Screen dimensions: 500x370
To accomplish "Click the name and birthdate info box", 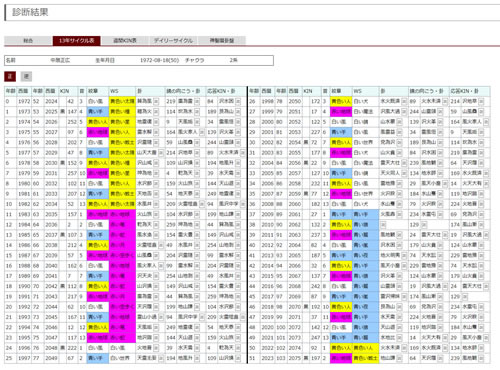I will tap(139, 60).
